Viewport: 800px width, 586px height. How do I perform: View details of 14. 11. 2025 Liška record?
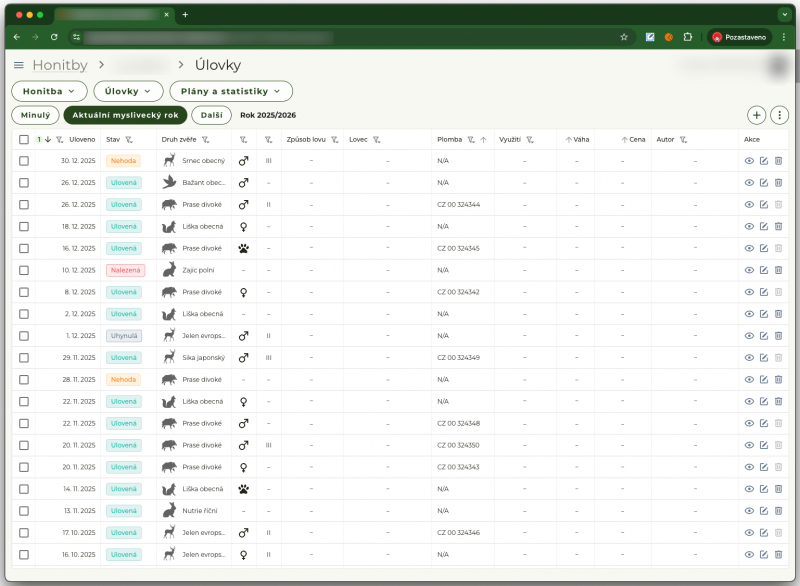pyautogui.click(x=749, y=489)
